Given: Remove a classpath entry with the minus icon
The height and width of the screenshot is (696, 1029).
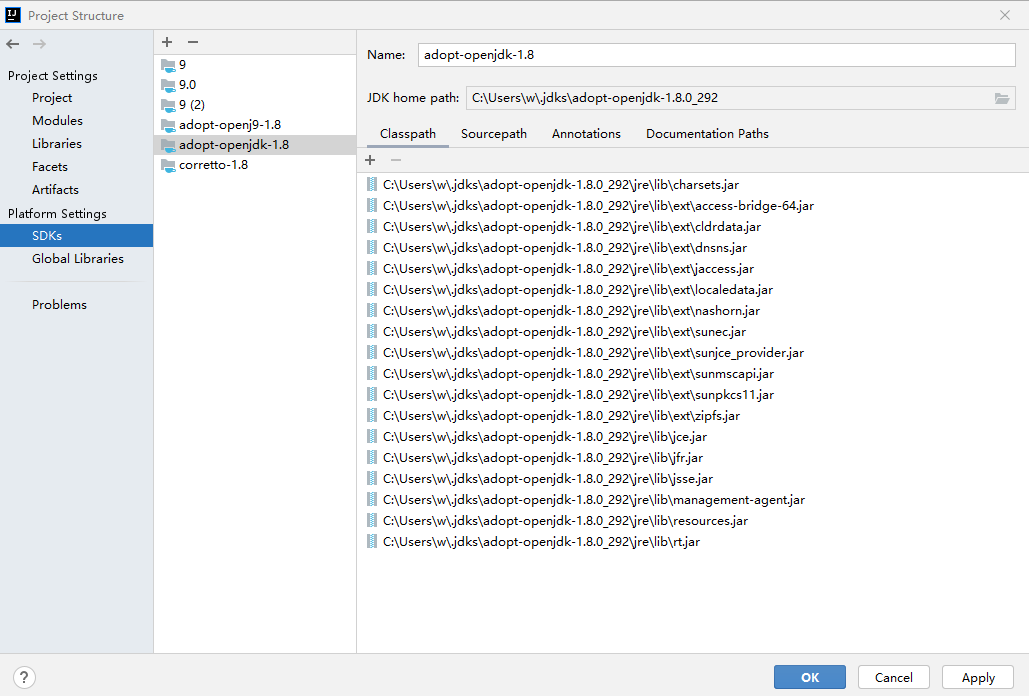Looking at the screenshot, I should click(396, 160).
